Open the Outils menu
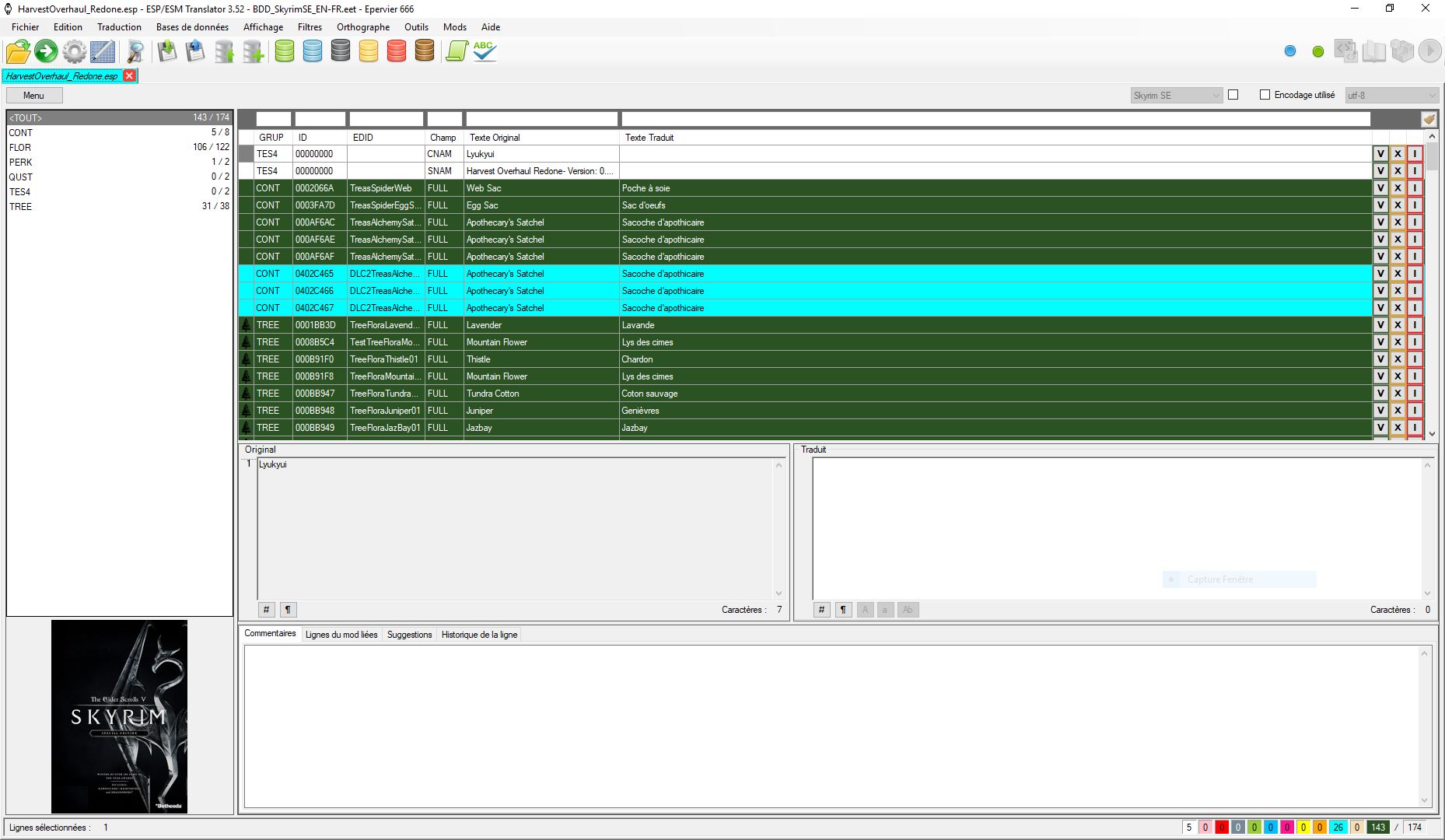 [x=416, y=27]
